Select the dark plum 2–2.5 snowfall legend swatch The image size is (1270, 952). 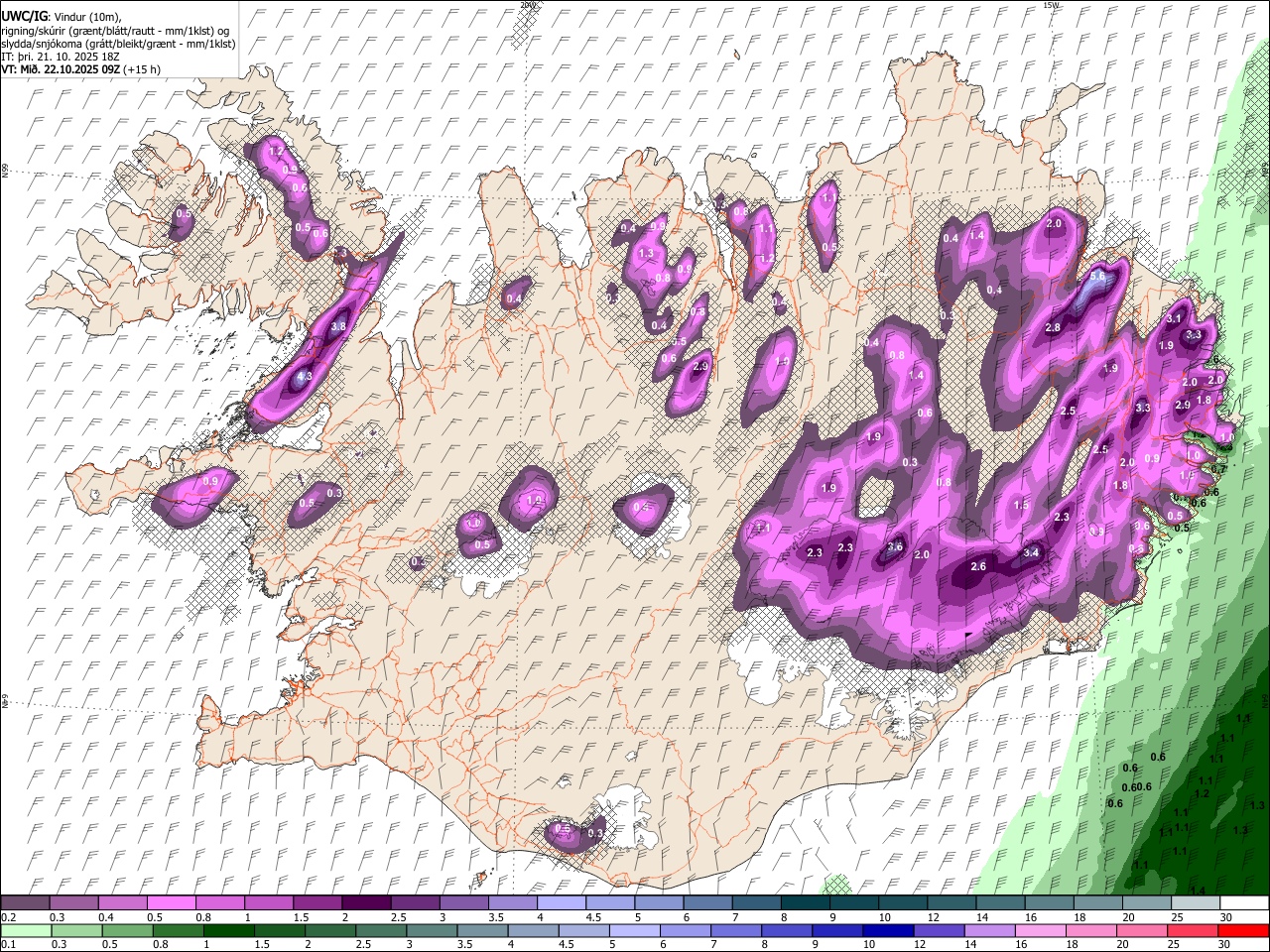tap(366, 903)
